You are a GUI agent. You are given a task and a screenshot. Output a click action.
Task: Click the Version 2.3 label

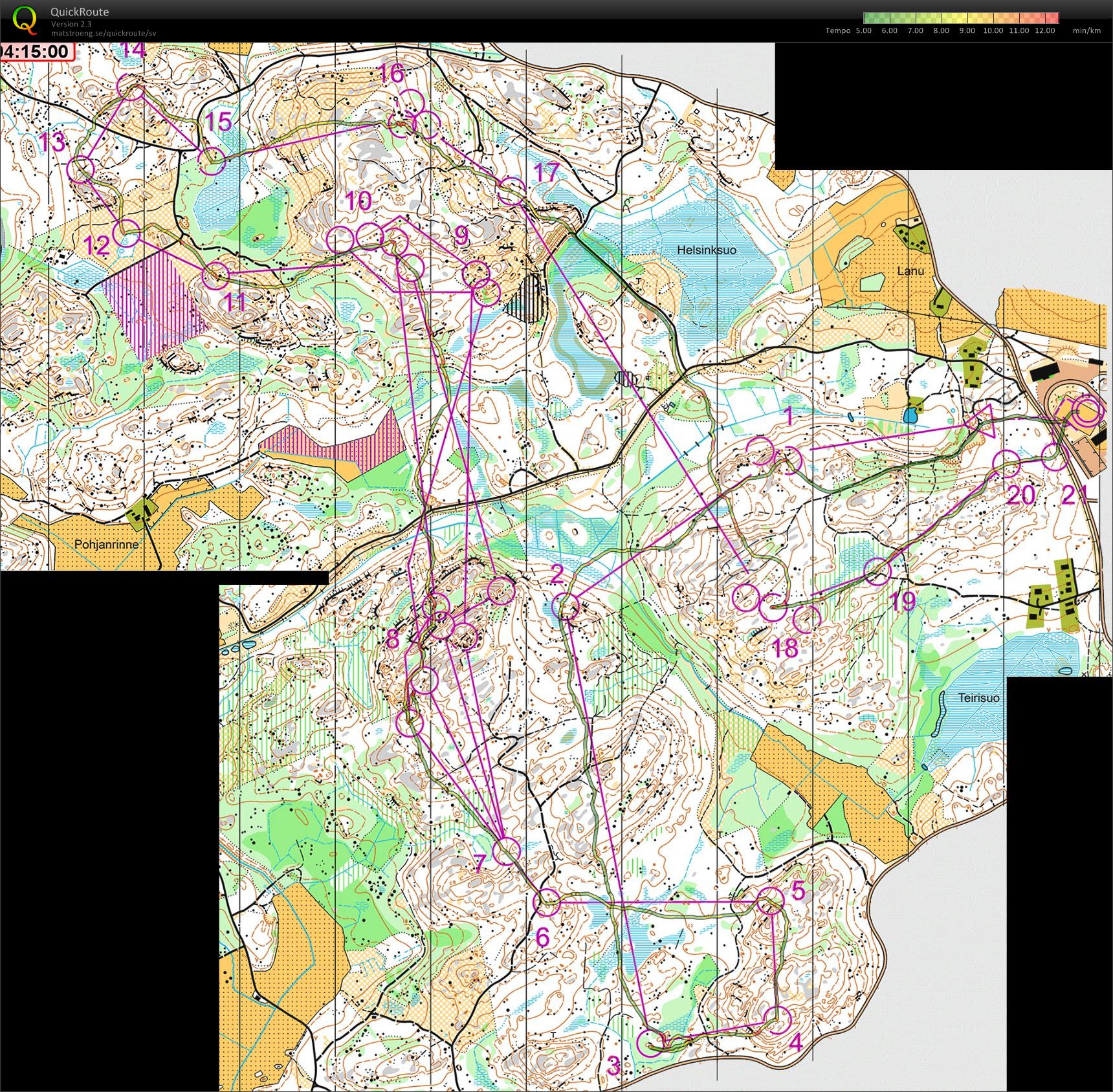[71, 24]
